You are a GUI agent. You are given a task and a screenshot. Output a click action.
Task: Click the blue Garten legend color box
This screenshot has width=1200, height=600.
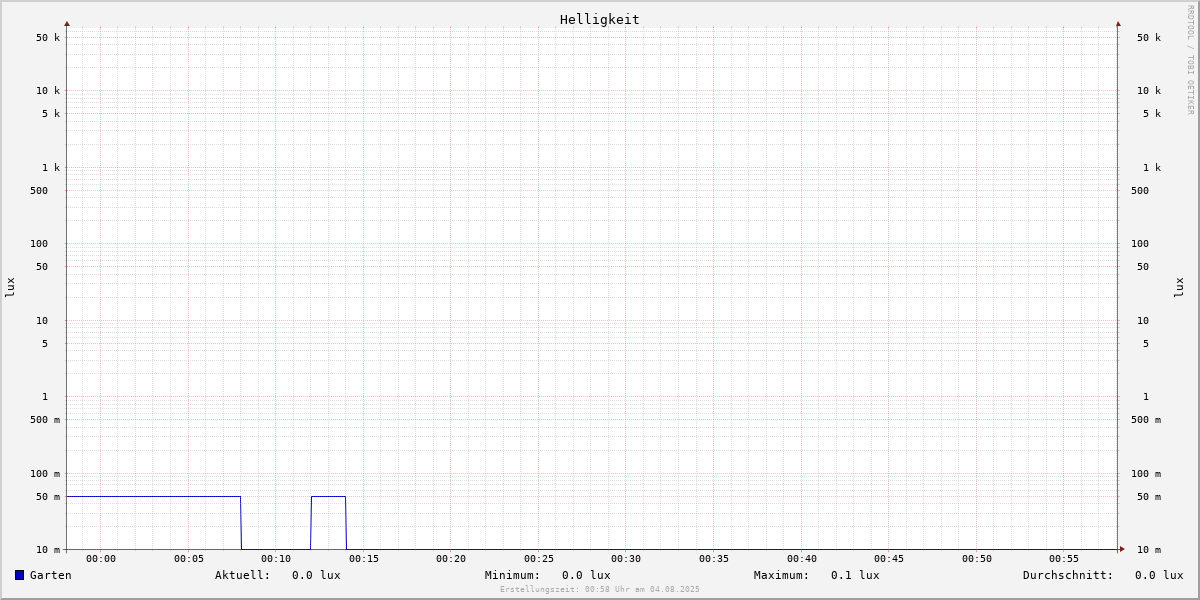pyautogui.click(x=19, y=575)
